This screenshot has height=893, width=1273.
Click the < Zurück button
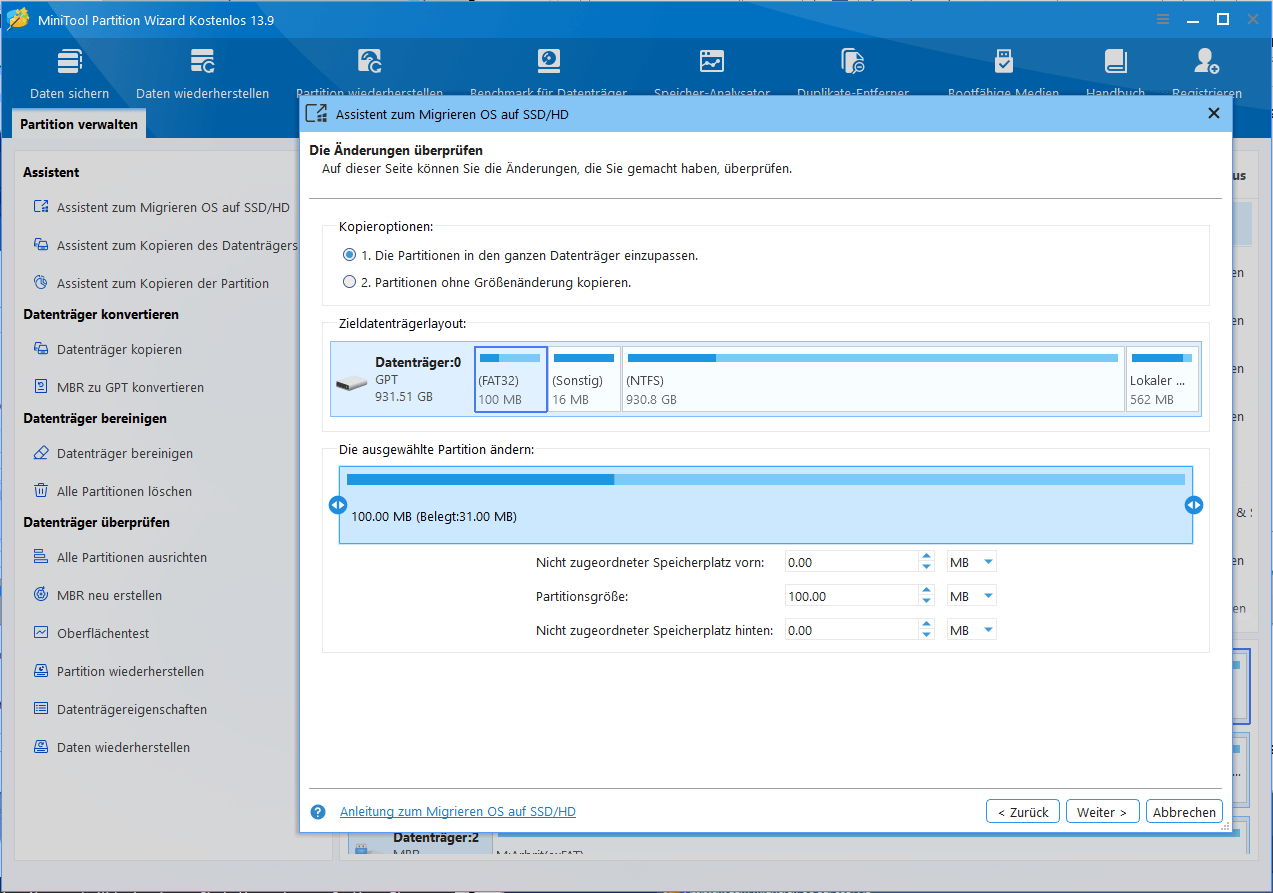(x=1023, y=812)
